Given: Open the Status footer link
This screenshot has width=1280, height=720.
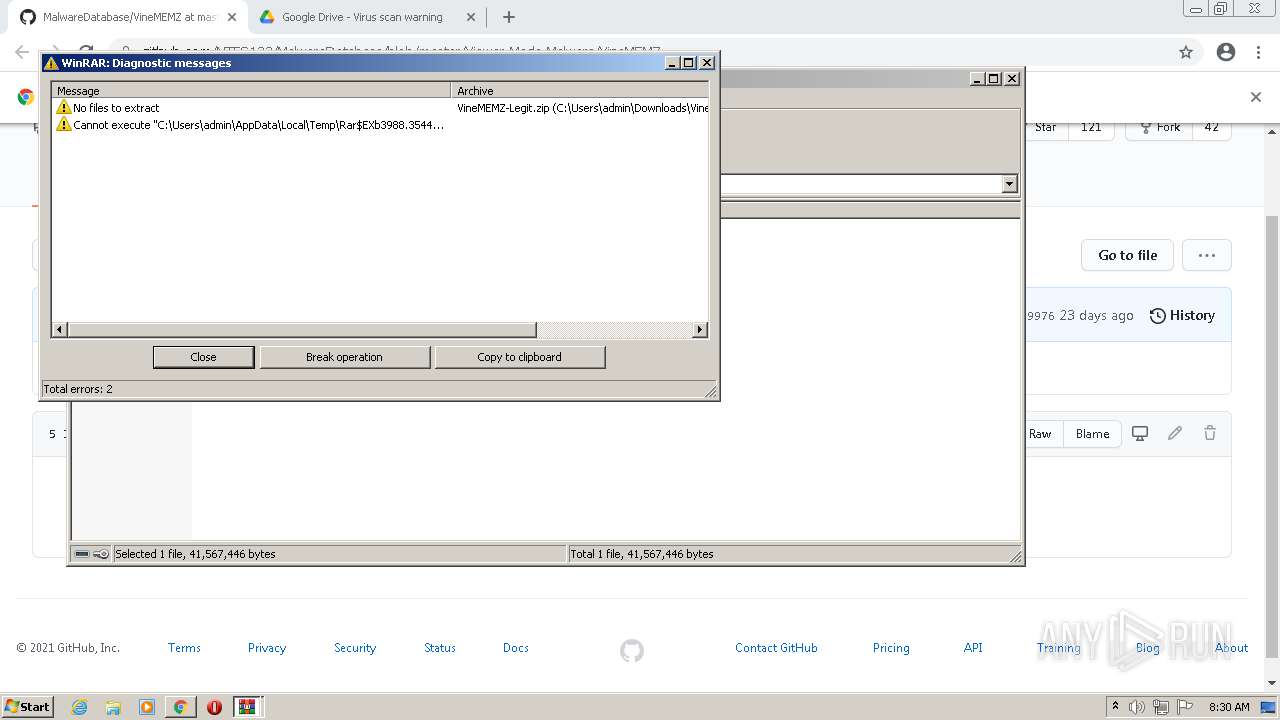Looking at the screenshot, I should point(440,648).
